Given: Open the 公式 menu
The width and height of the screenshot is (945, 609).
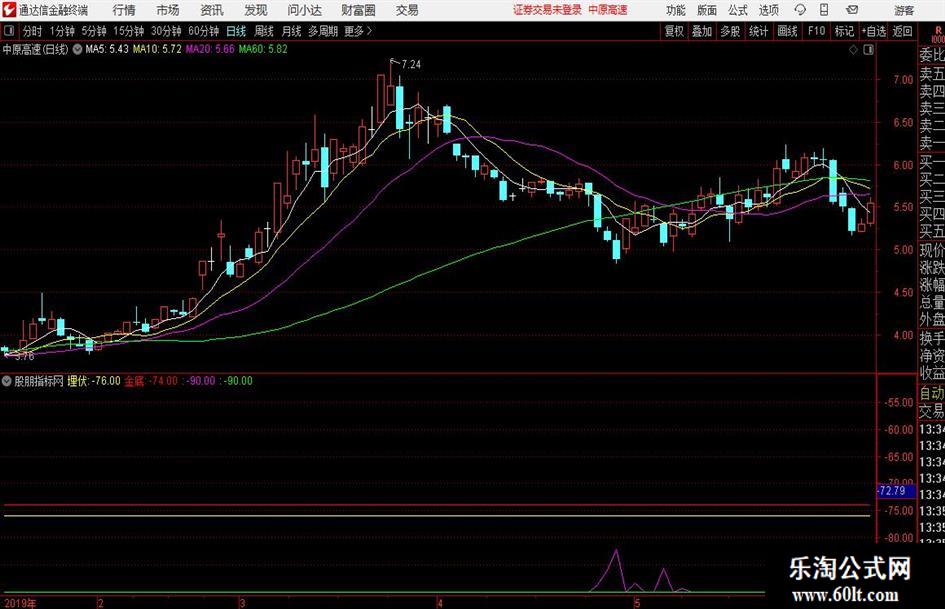Looking at the screenshot, I should (737, 10).
